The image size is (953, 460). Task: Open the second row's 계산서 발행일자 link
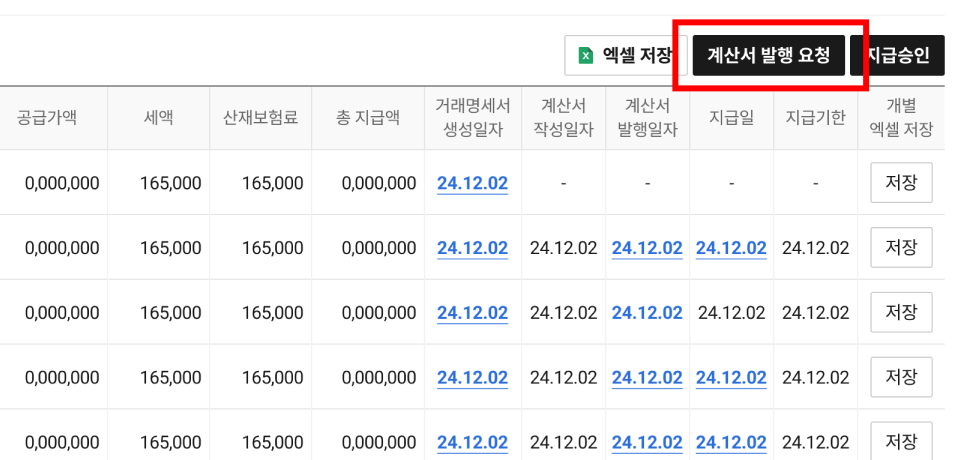point(647,248)
